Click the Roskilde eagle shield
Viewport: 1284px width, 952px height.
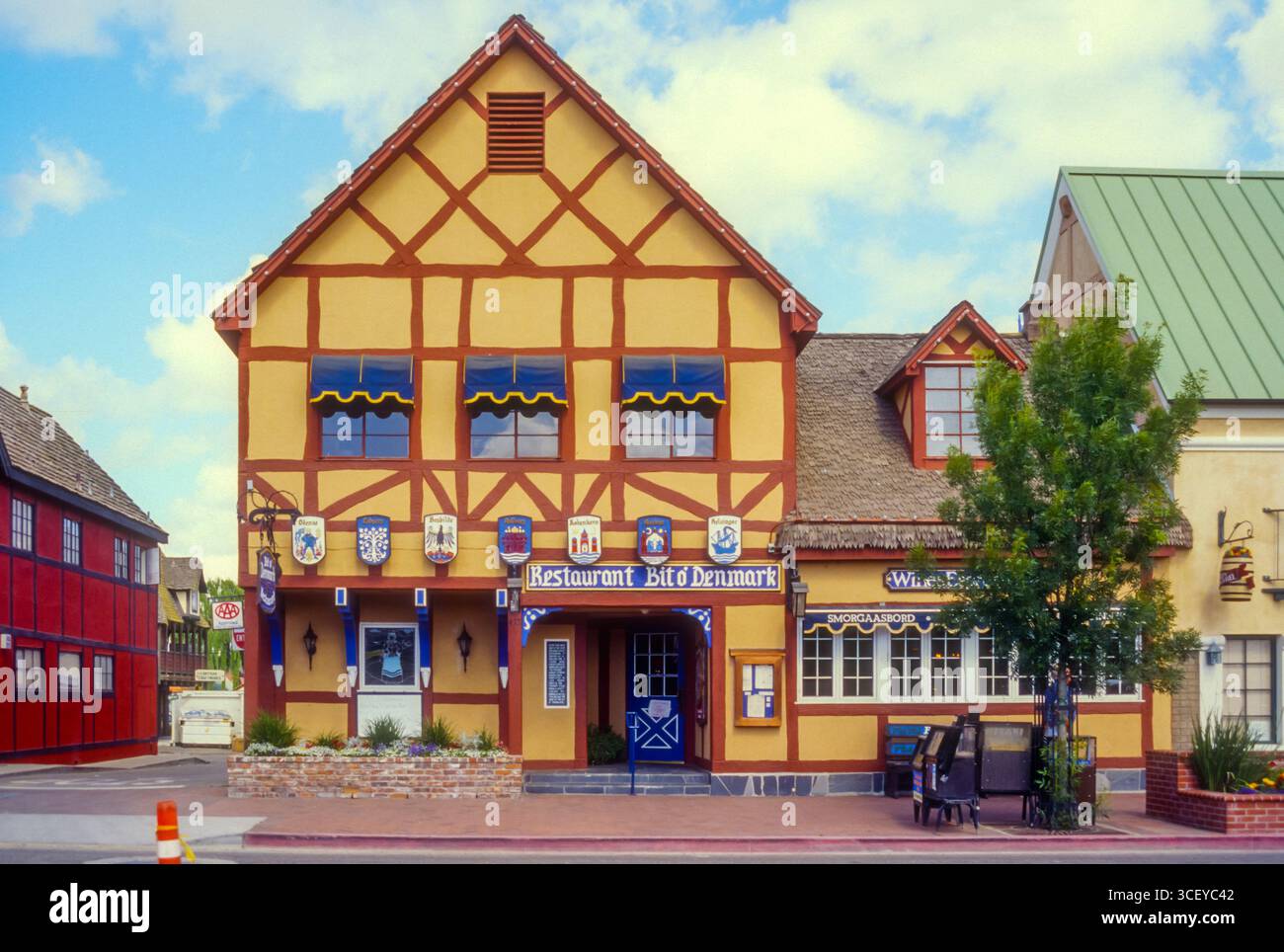click(x=440, y=538)
